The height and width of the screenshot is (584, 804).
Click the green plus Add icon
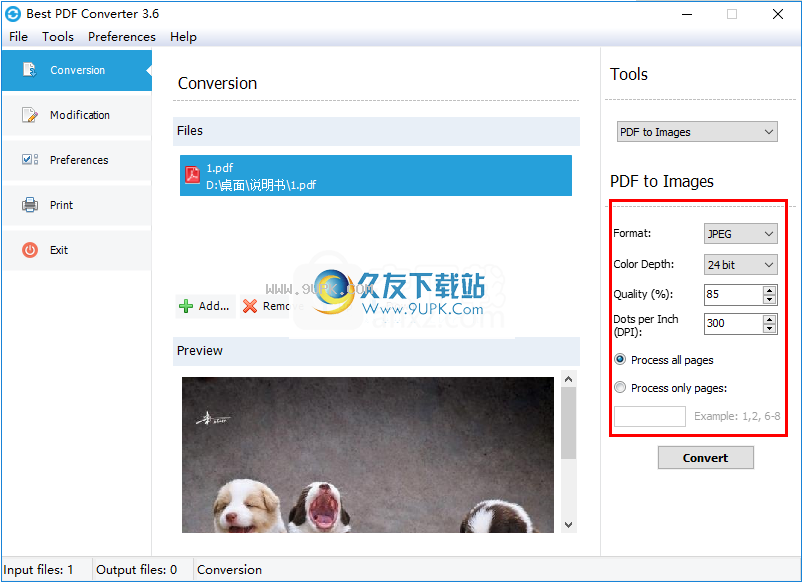click(x=186, y=306)
